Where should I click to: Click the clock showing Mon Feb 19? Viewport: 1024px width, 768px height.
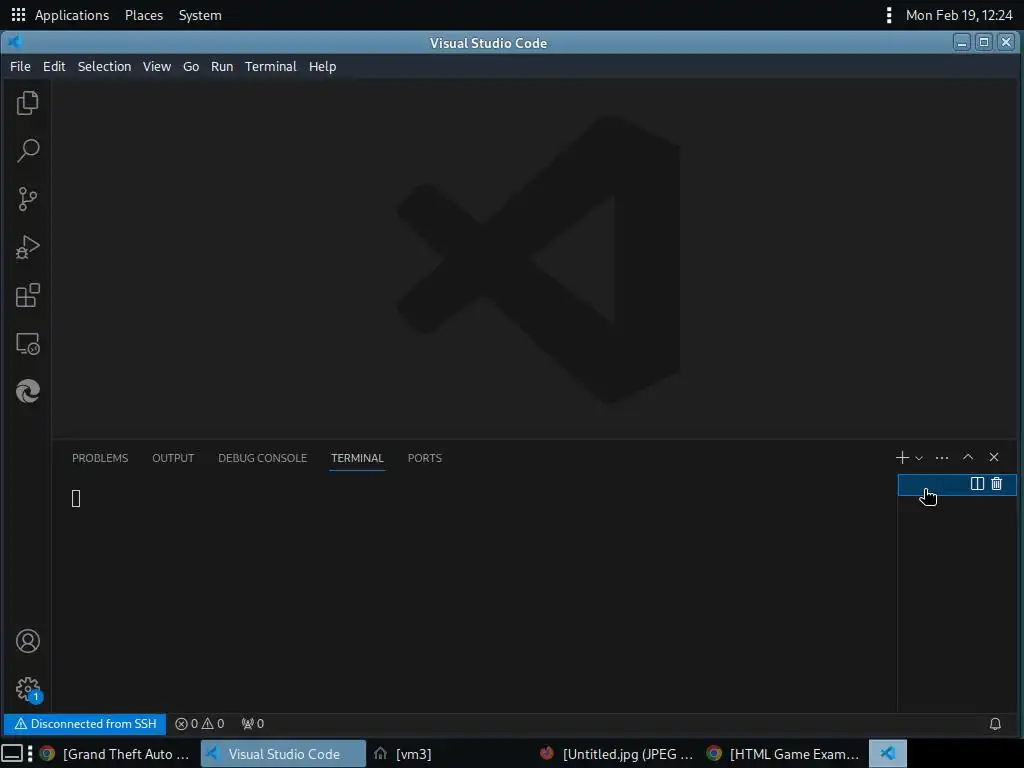click(959, 15)
